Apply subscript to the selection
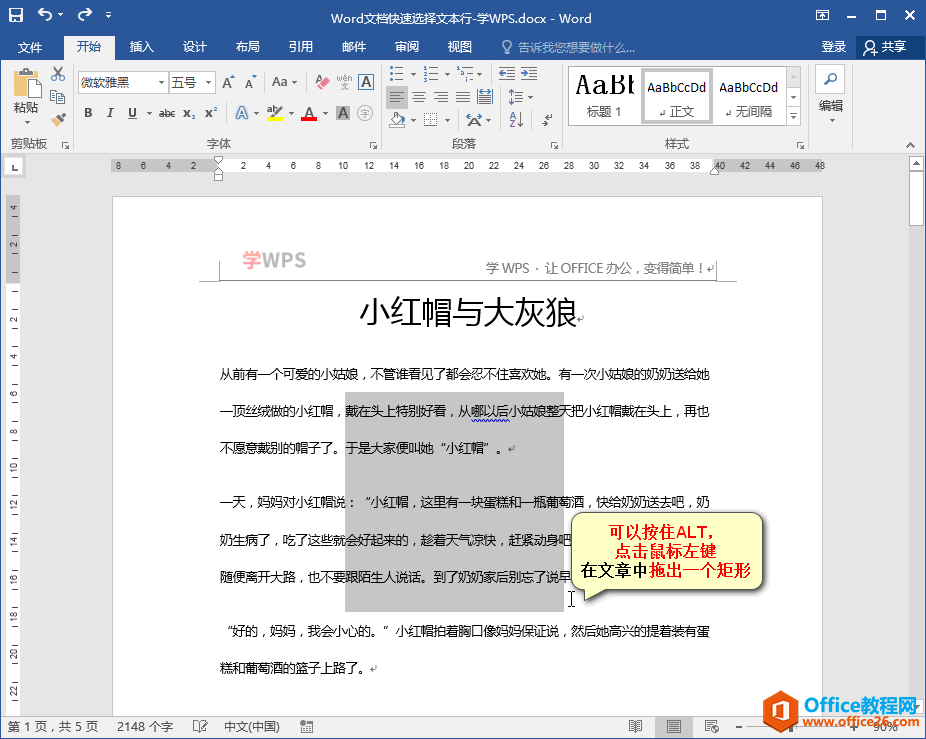This screenshot has width=926, height=739. coord(188,111)
